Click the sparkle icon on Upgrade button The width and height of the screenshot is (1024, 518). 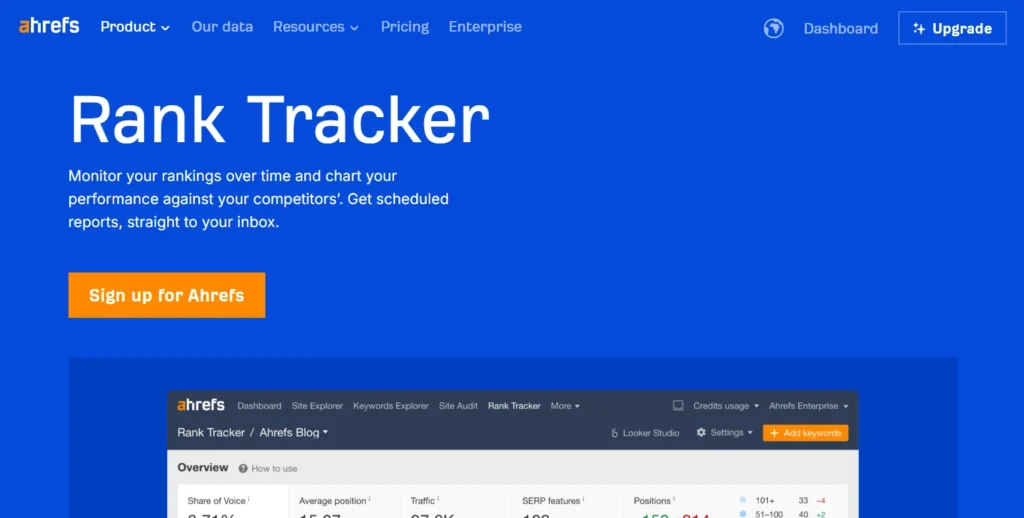pos(919,28)
